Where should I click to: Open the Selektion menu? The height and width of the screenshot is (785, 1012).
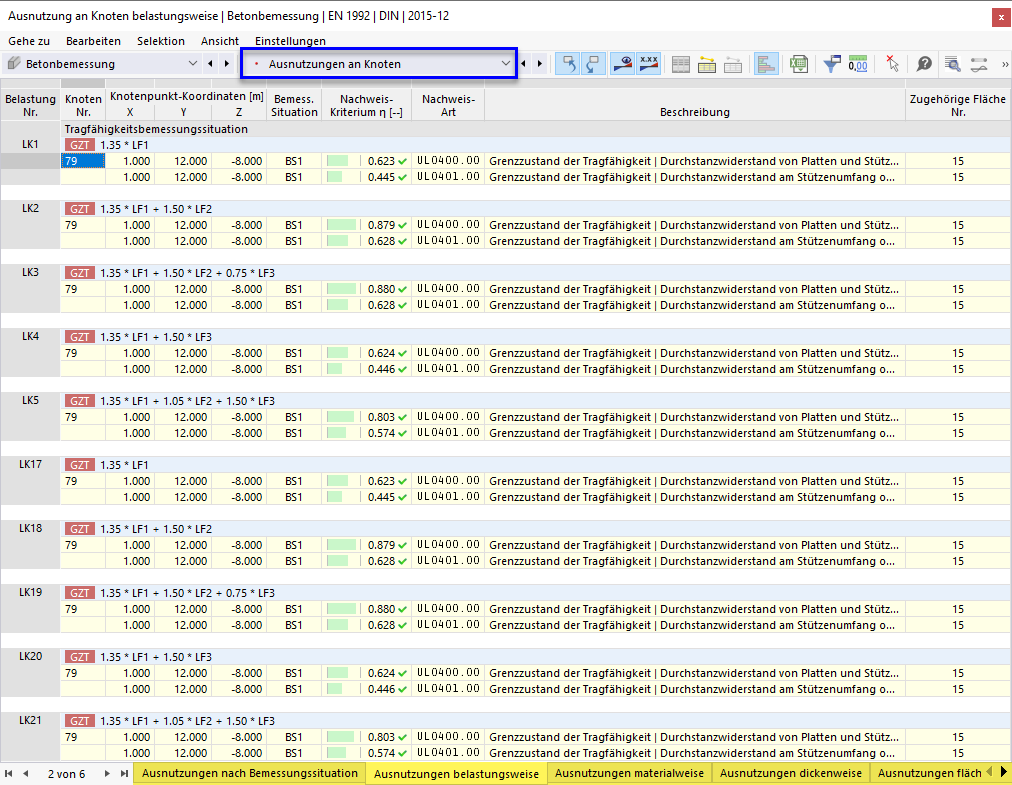[161, 41]
